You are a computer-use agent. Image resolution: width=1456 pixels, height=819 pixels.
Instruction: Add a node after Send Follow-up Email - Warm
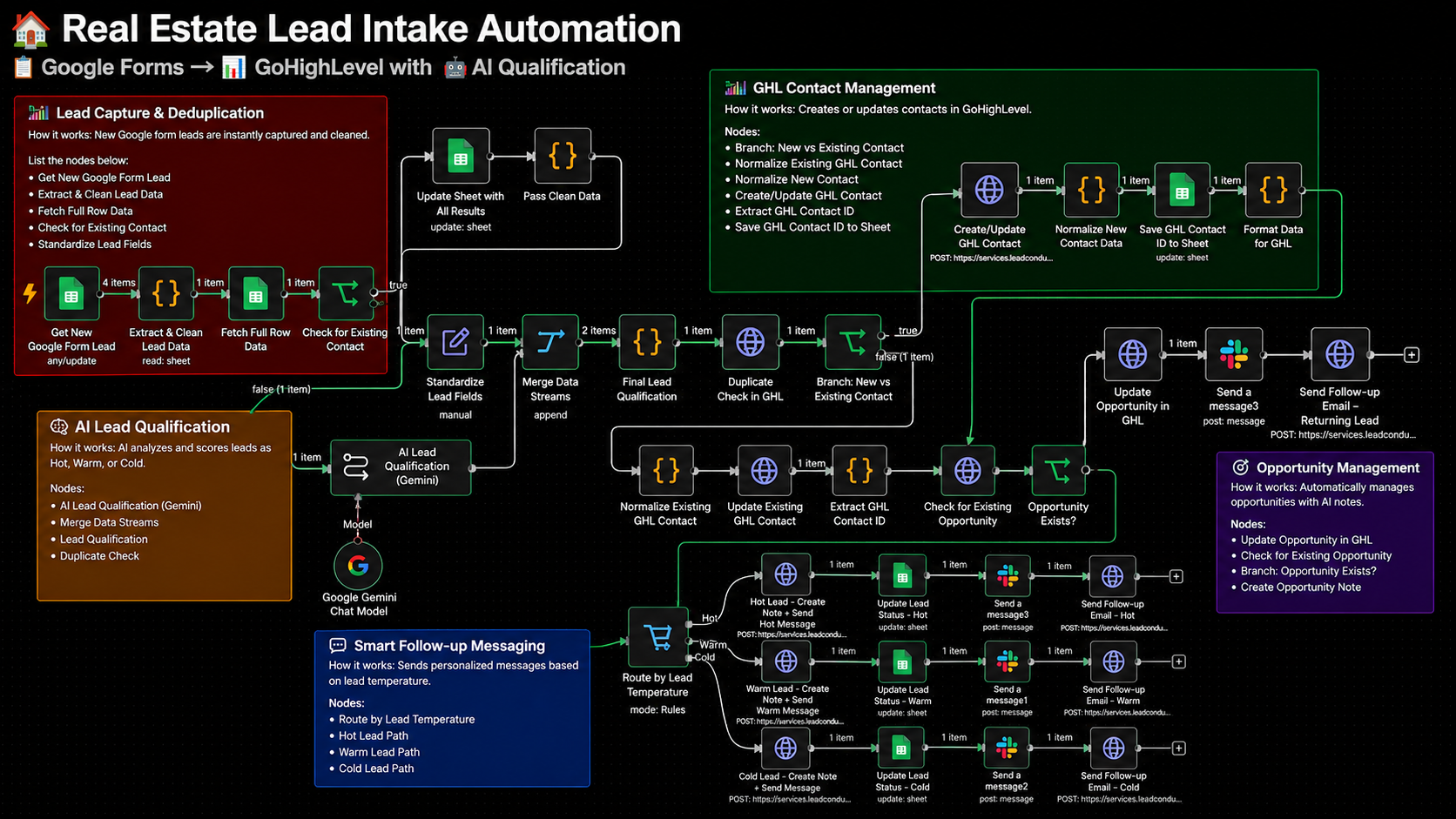tap(1178, 662)
